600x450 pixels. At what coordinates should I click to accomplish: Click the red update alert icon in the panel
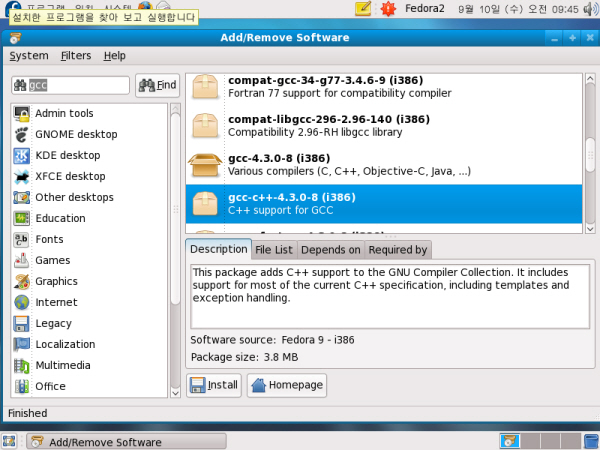(x=388, y=8)
